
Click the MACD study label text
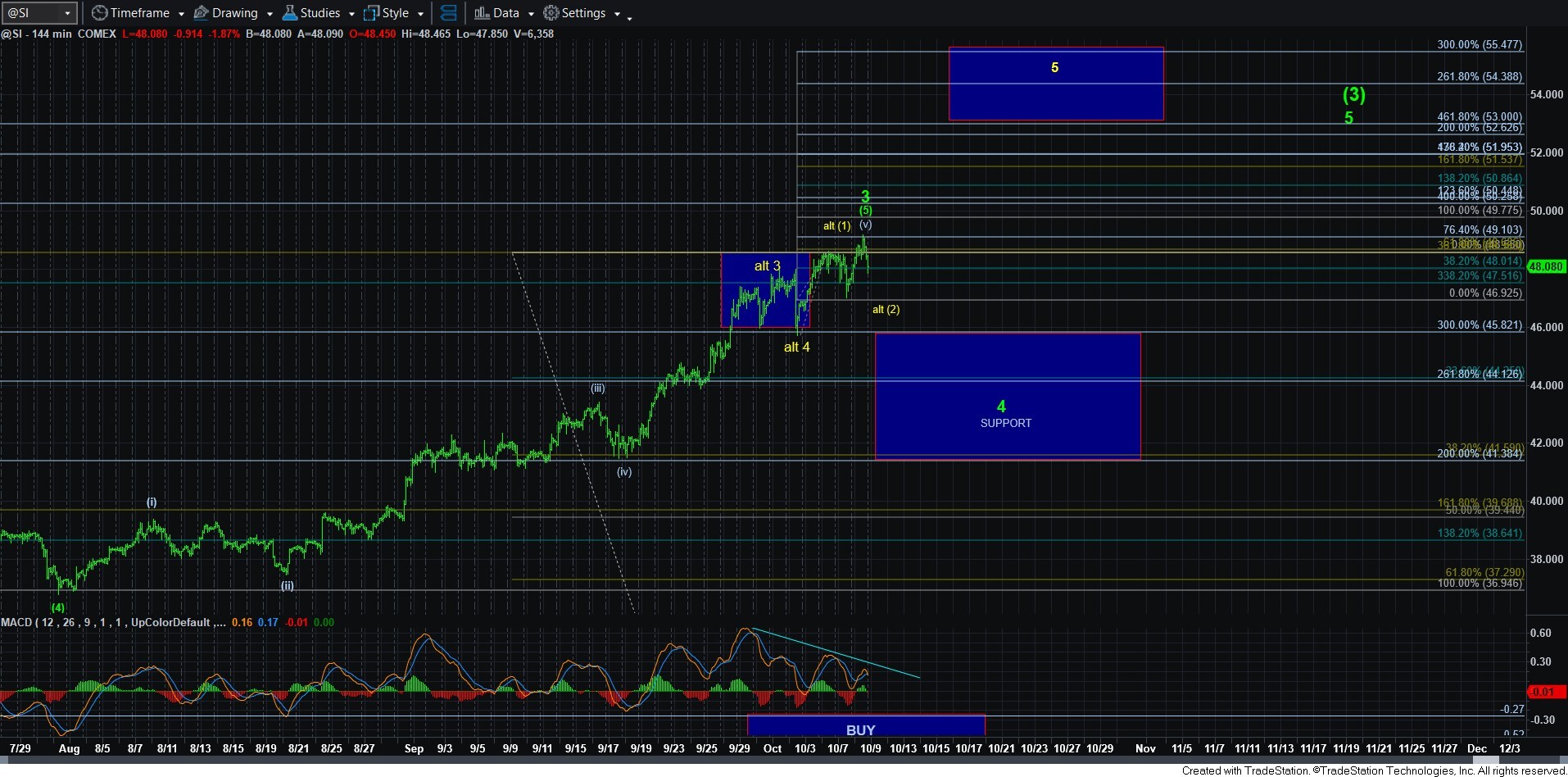pyautogui.click(x=16, y=622)
